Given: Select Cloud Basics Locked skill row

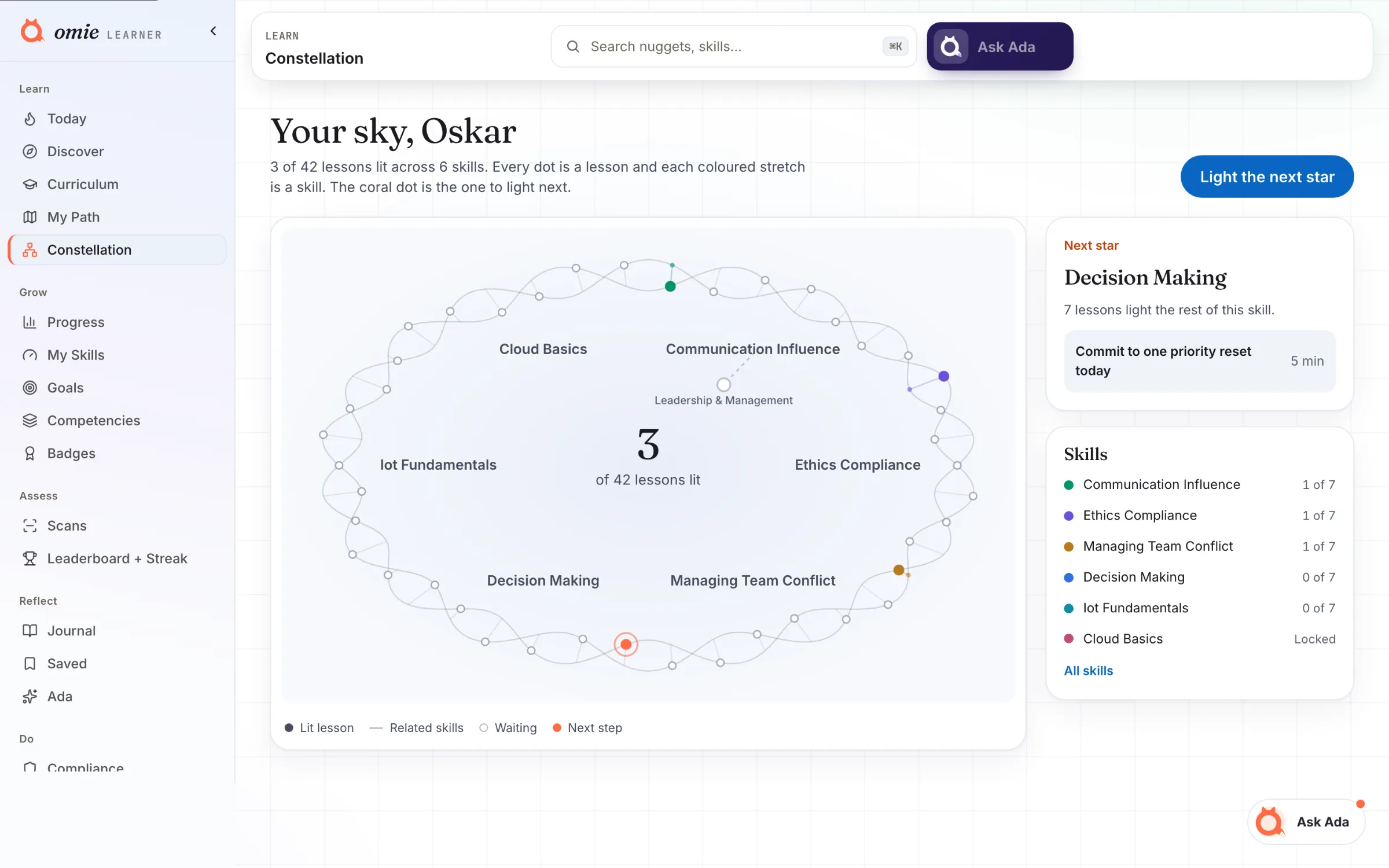Looking at the screenshot, I should pos(1200,639).
